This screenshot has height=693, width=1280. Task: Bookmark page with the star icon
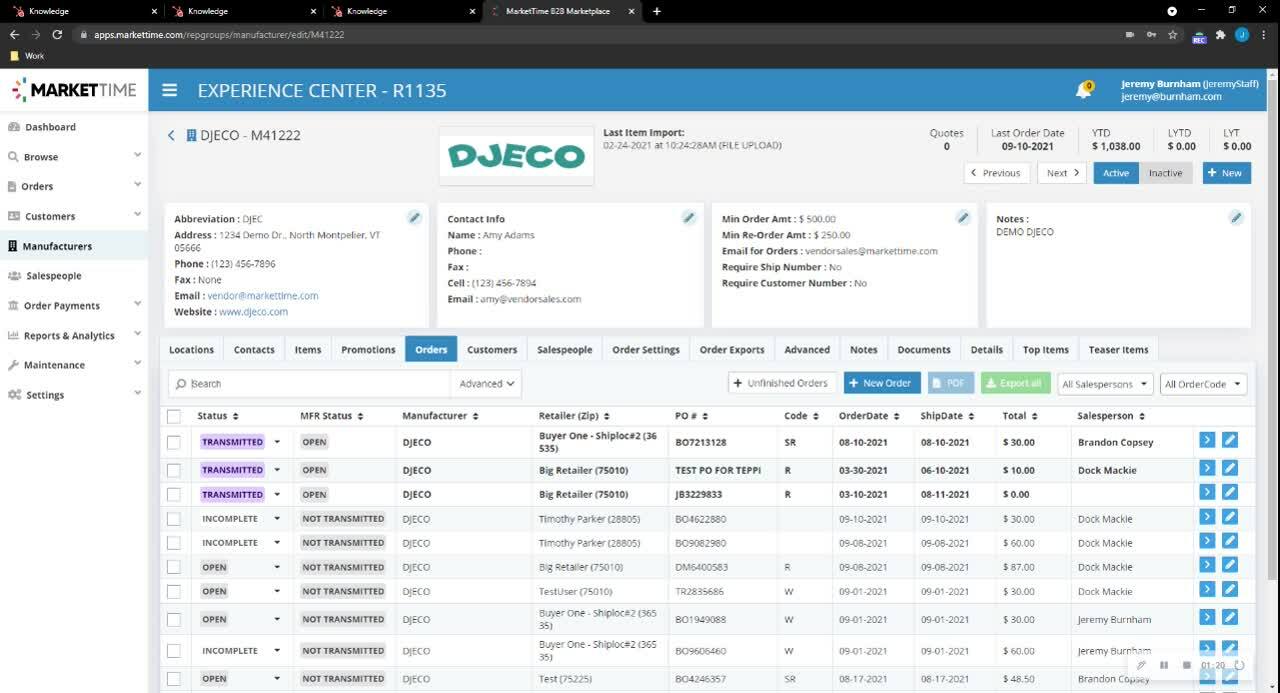pos(1173,34)
